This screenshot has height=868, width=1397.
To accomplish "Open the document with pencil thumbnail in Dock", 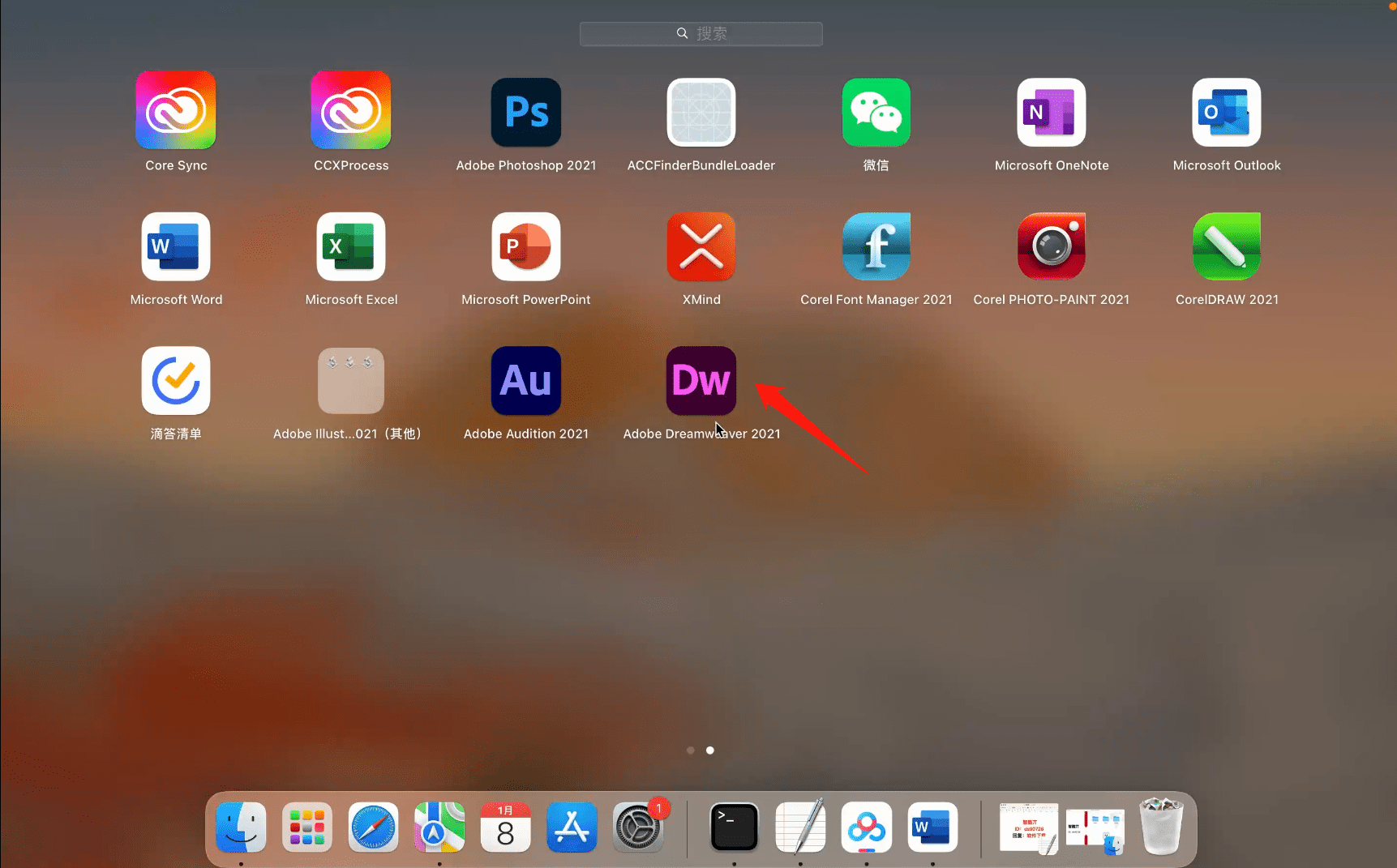I will tap(1029, 828).
